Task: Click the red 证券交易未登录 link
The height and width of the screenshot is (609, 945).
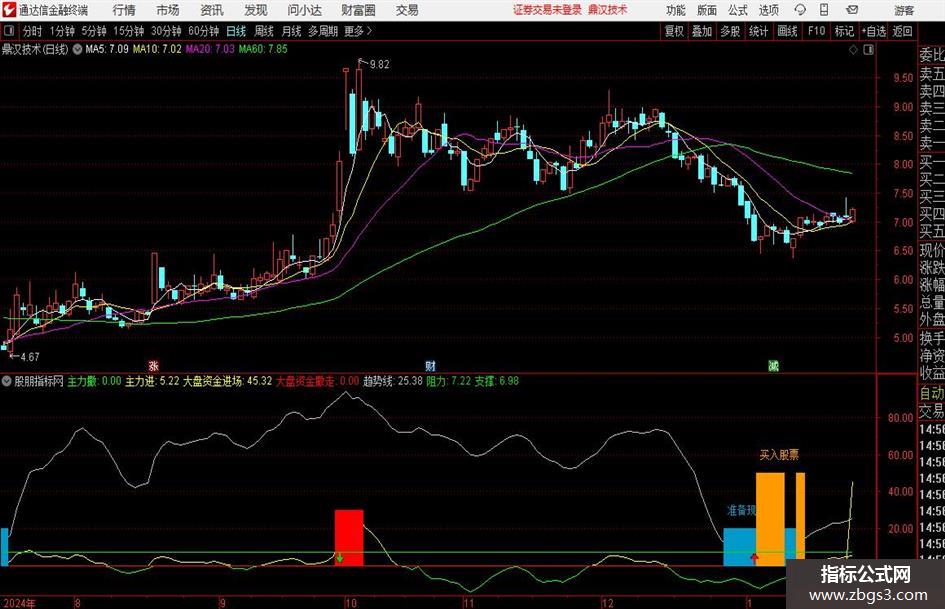Action: click(547, 10)
